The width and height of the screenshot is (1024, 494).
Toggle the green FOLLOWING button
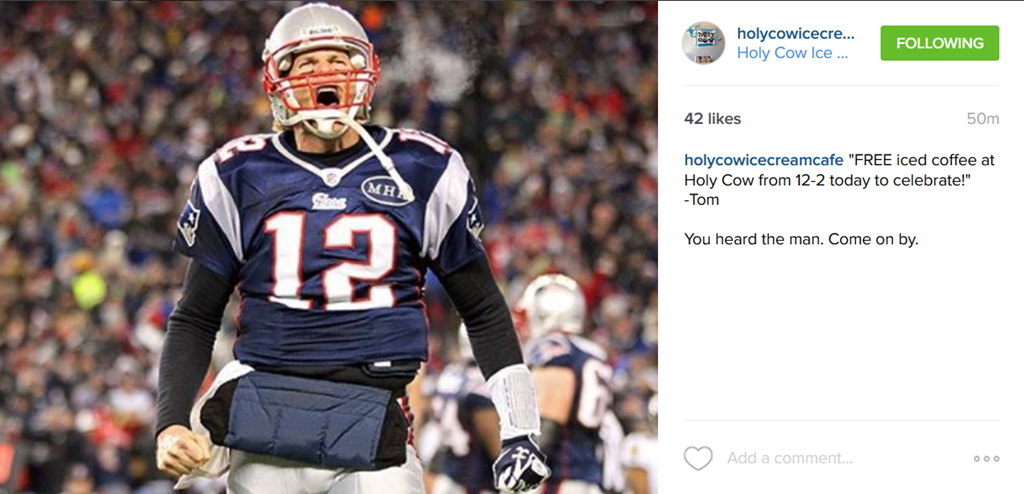(x=940, y=43)
